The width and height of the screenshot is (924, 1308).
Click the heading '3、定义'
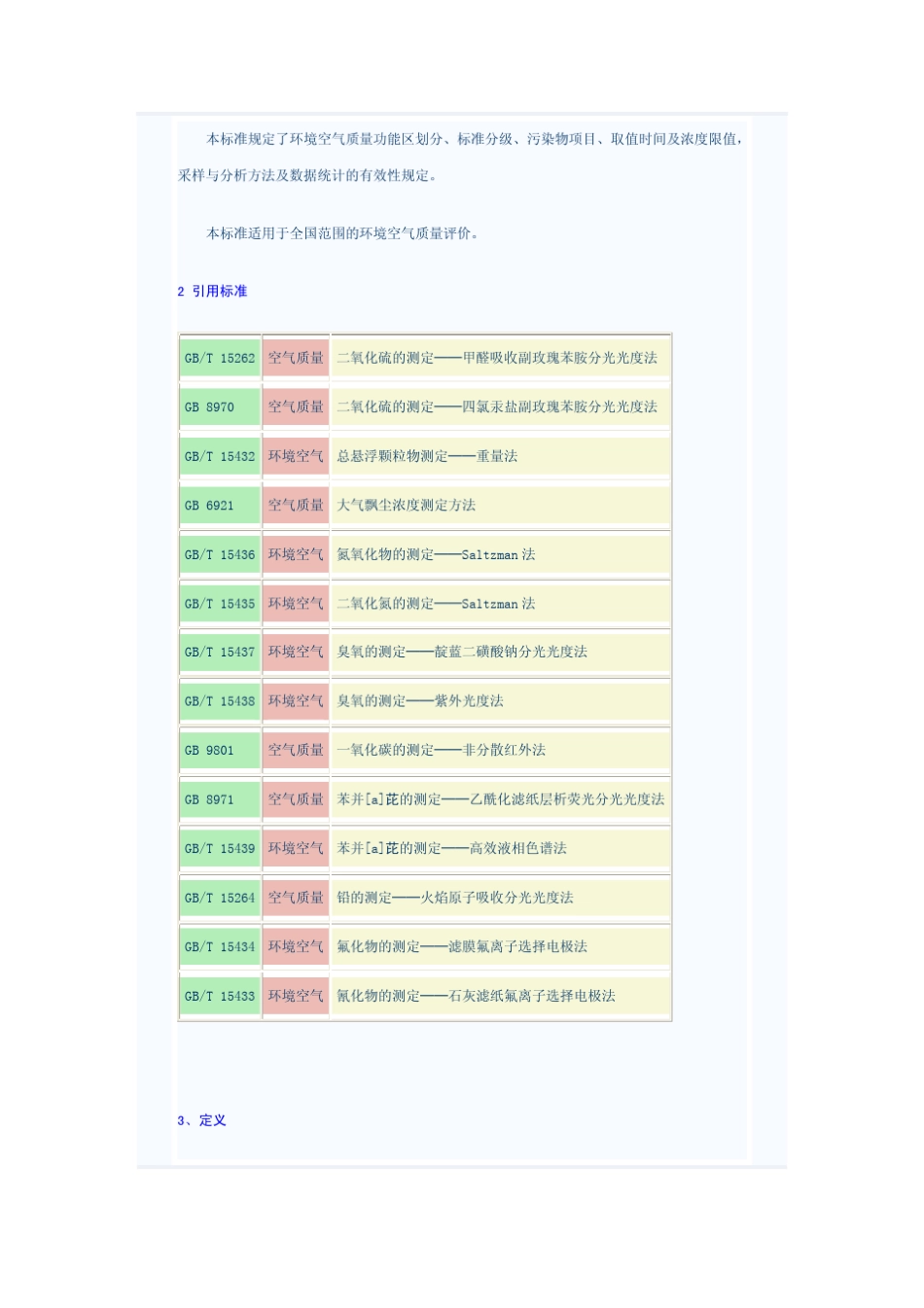pos(201,1120)
